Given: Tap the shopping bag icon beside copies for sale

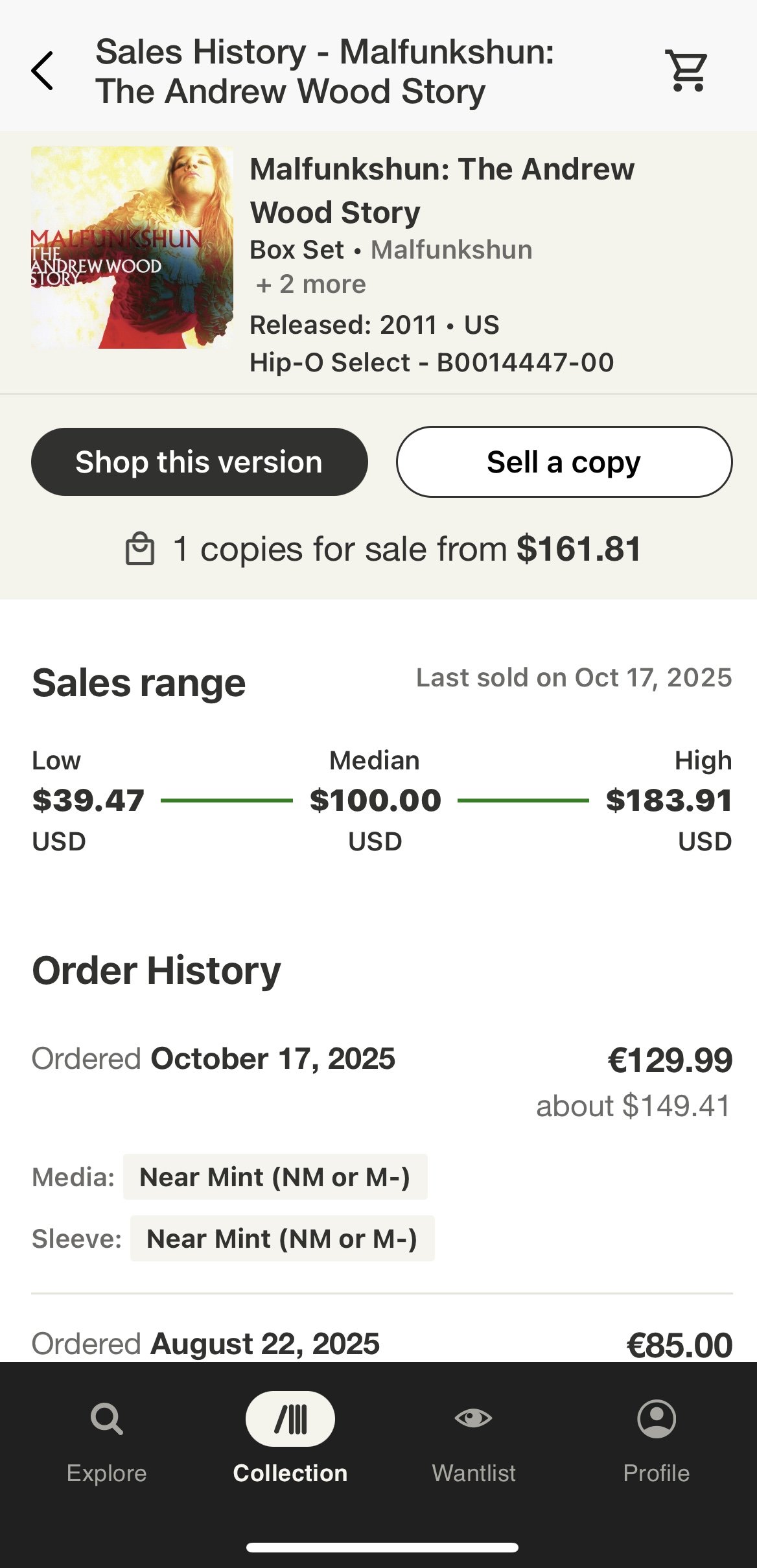Looking at the screenshot, I should pos(140,549).
